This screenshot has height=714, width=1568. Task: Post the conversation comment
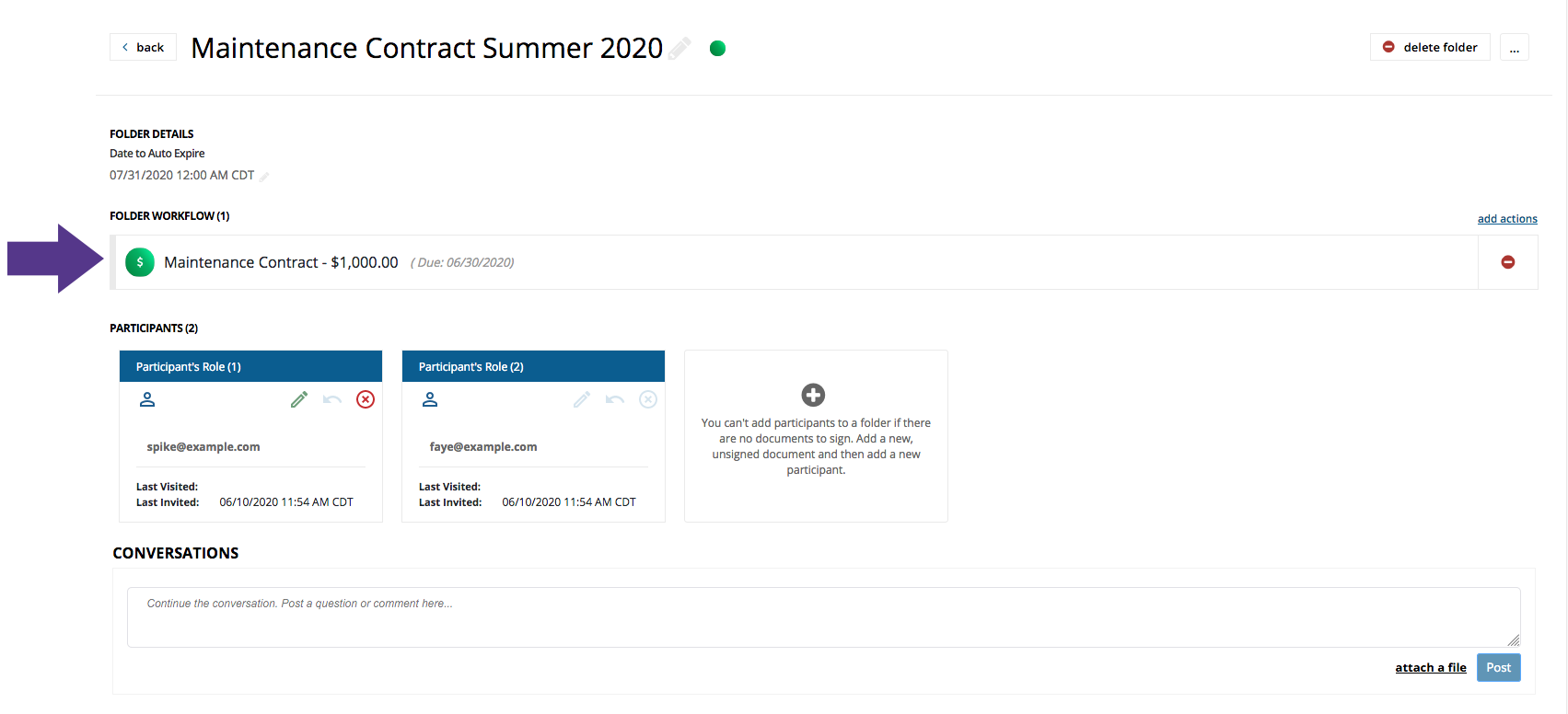(1499, 668)
